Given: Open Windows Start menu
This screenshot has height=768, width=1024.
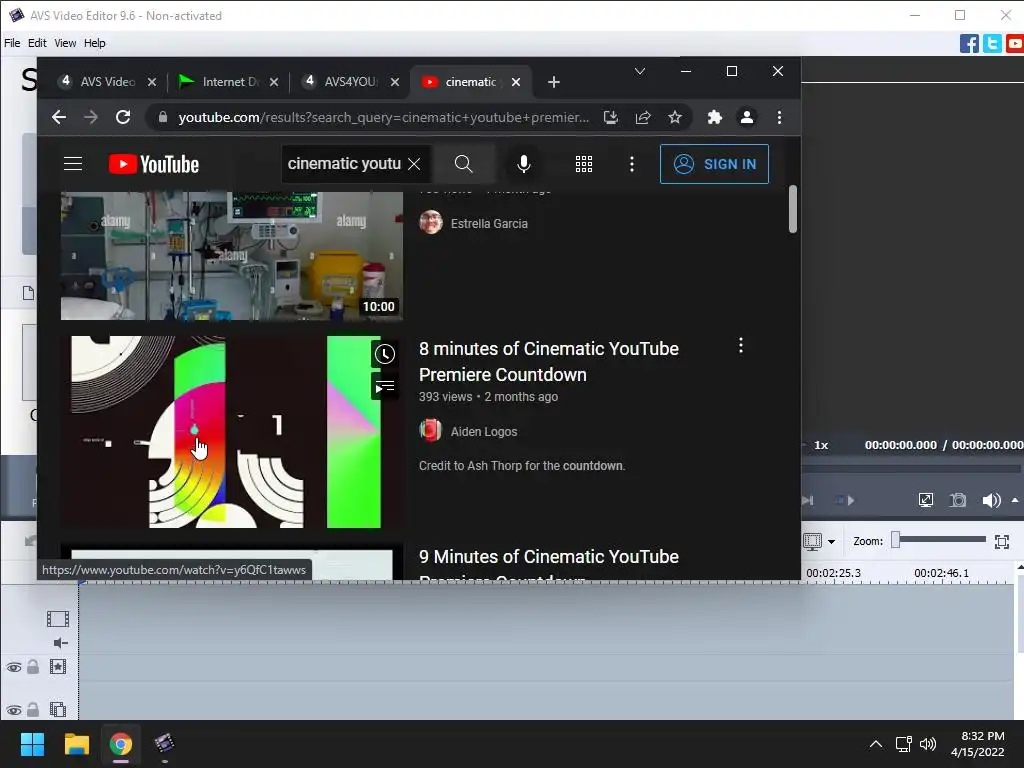Looking at the screenshot, I should (32, 744).
